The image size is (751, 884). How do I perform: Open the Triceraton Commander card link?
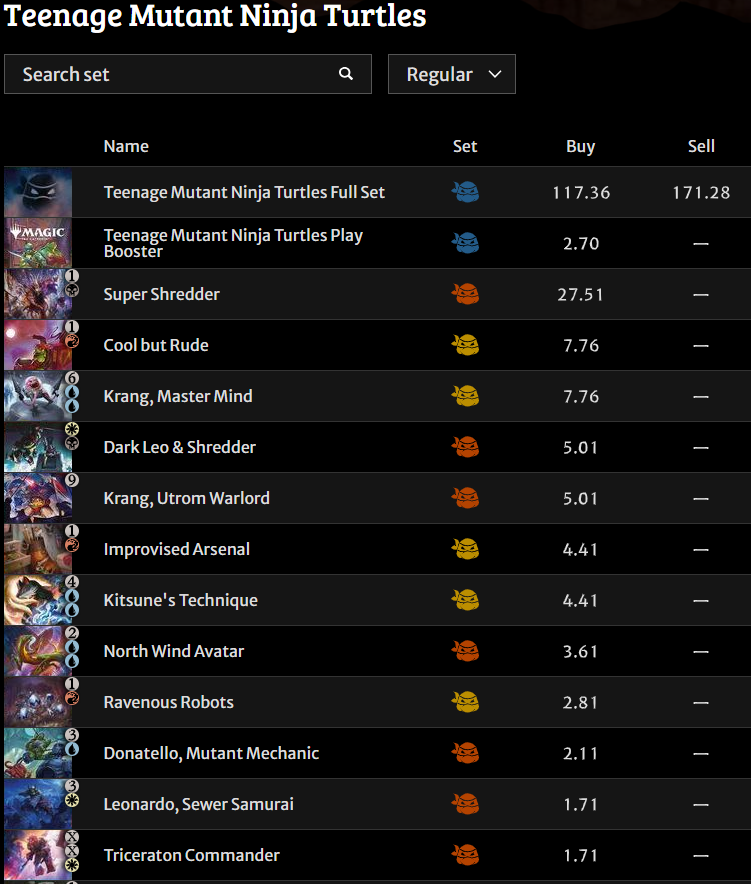(x=192, y=855)
